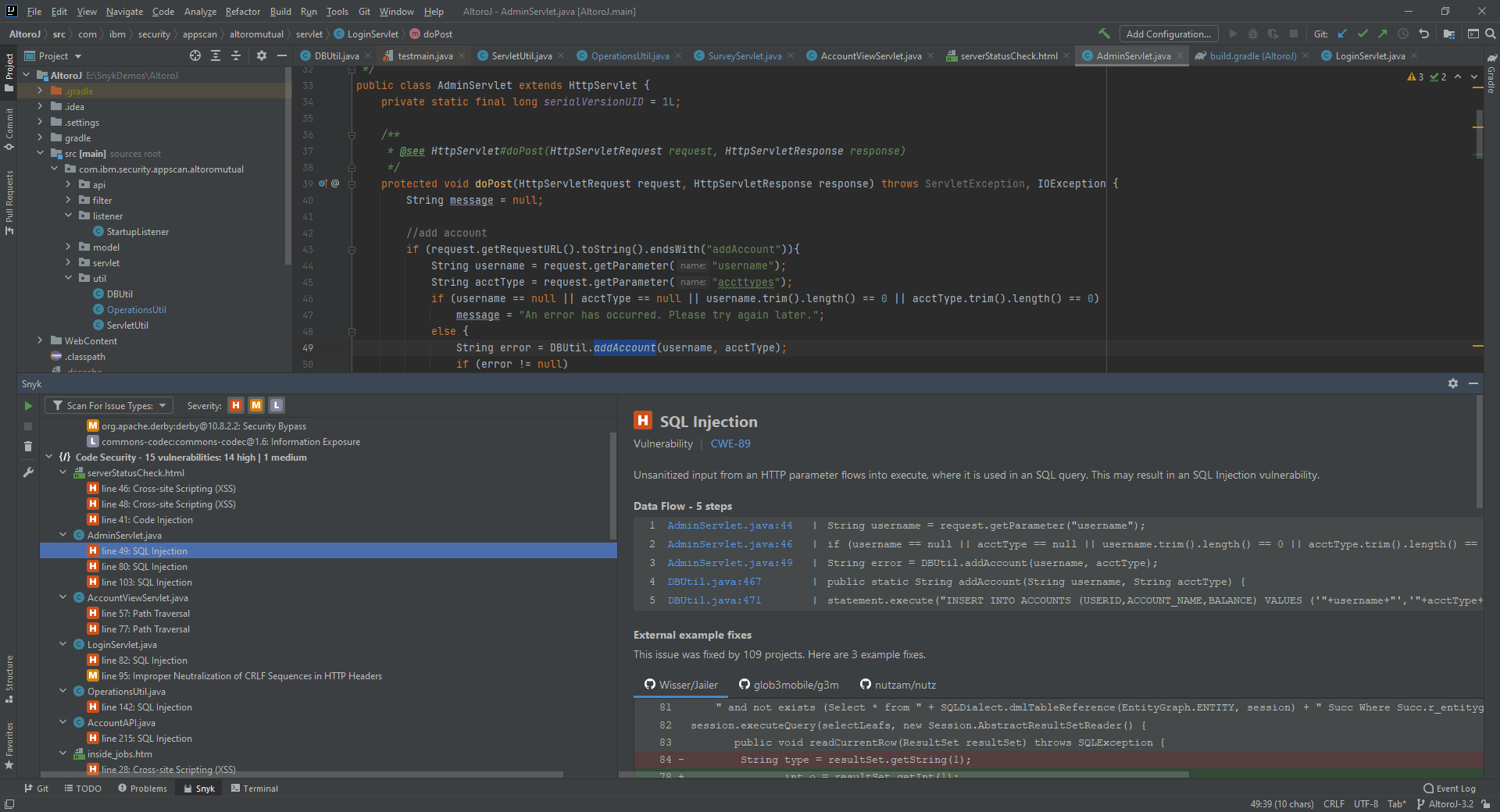This screenshot has height=812, width=1500.
Task: Toggle Low severity filter
Action: tap(277, 405)
